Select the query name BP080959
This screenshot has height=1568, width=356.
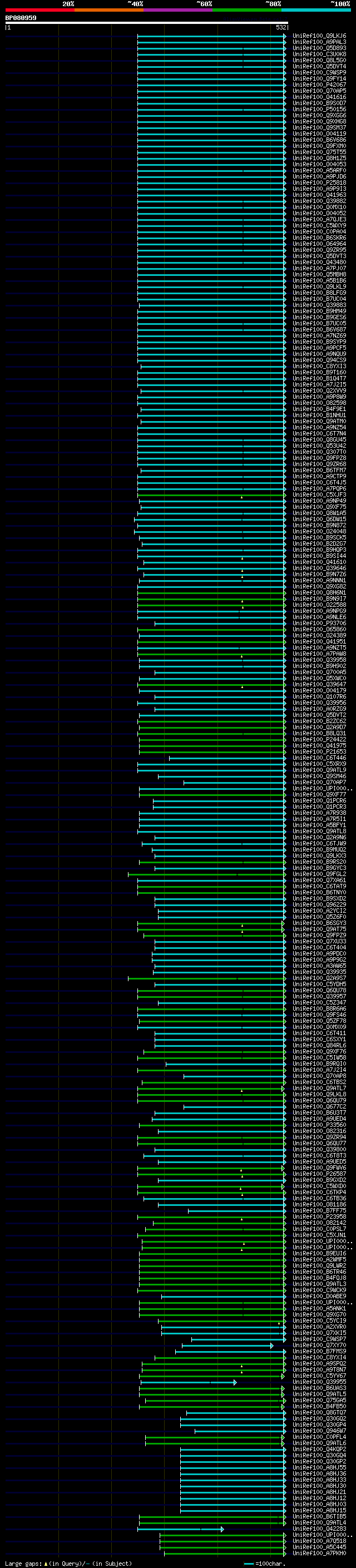click(21, 18)
